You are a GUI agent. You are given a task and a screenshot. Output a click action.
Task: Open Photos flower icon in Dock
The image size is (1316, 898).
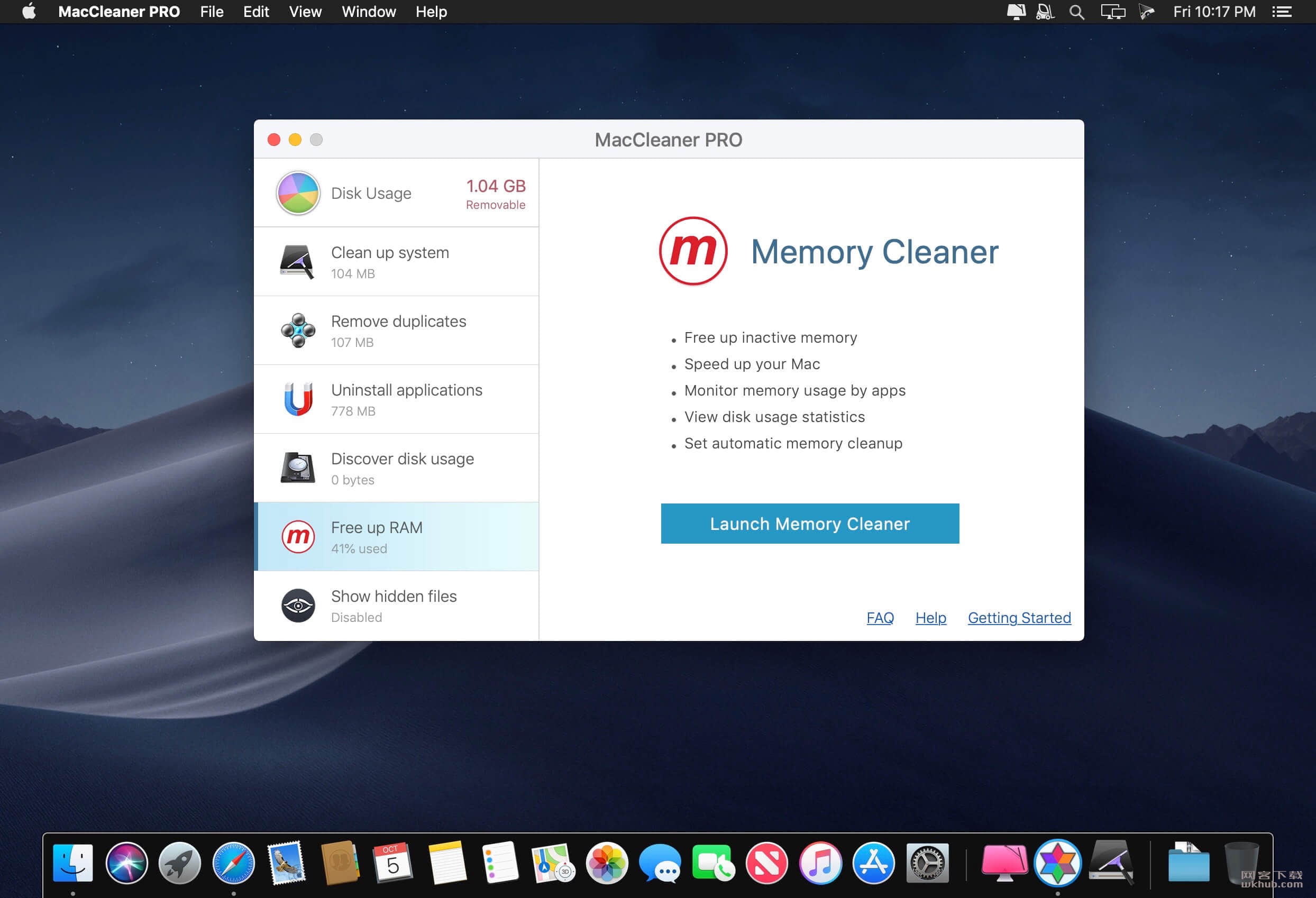coord(607,863)
